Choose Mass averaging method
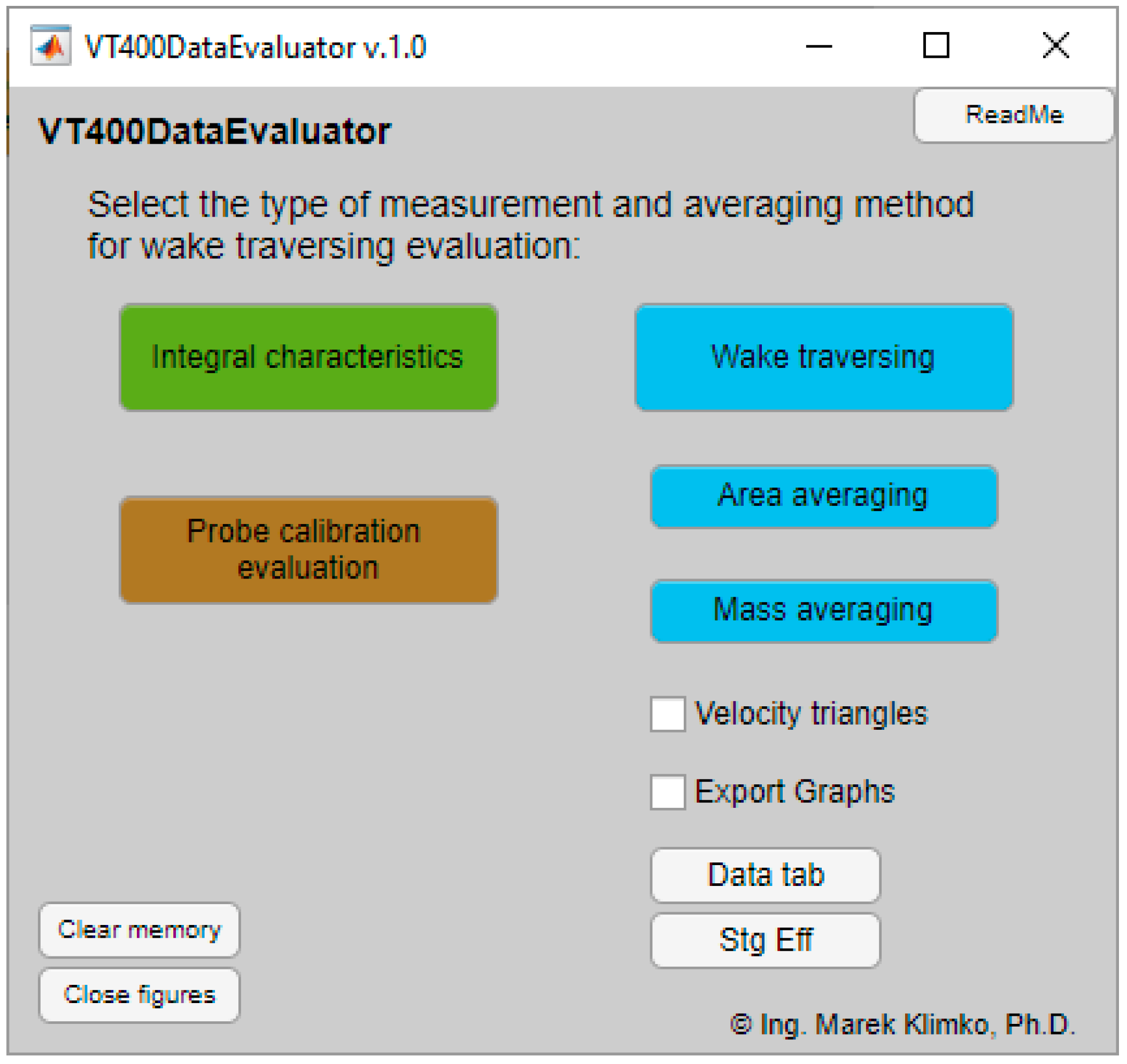This screenshot has height=1064, width=1127. 823,611
